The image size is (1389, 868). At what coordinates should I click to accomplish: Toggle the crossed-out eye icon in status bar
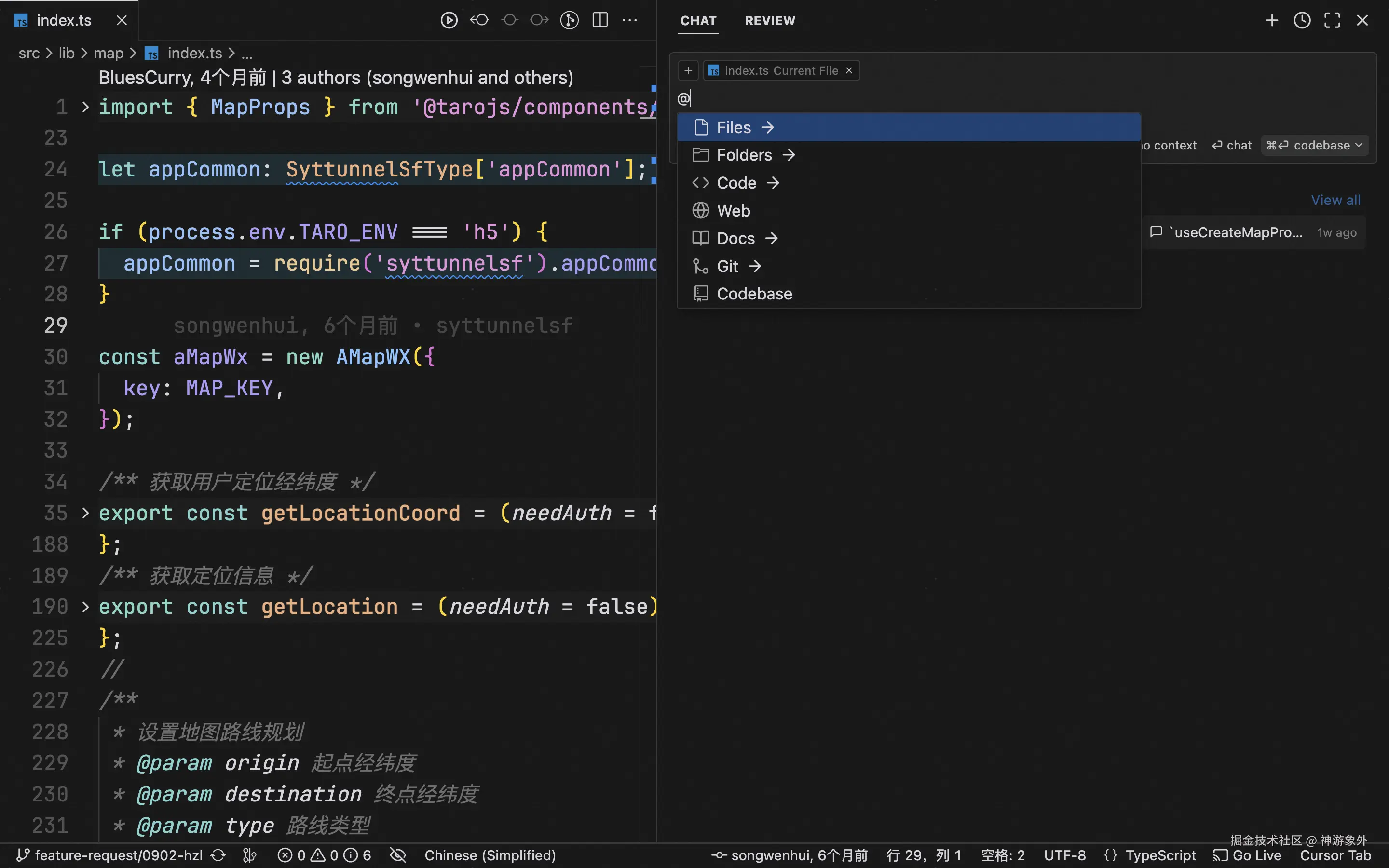pos(398,855)
